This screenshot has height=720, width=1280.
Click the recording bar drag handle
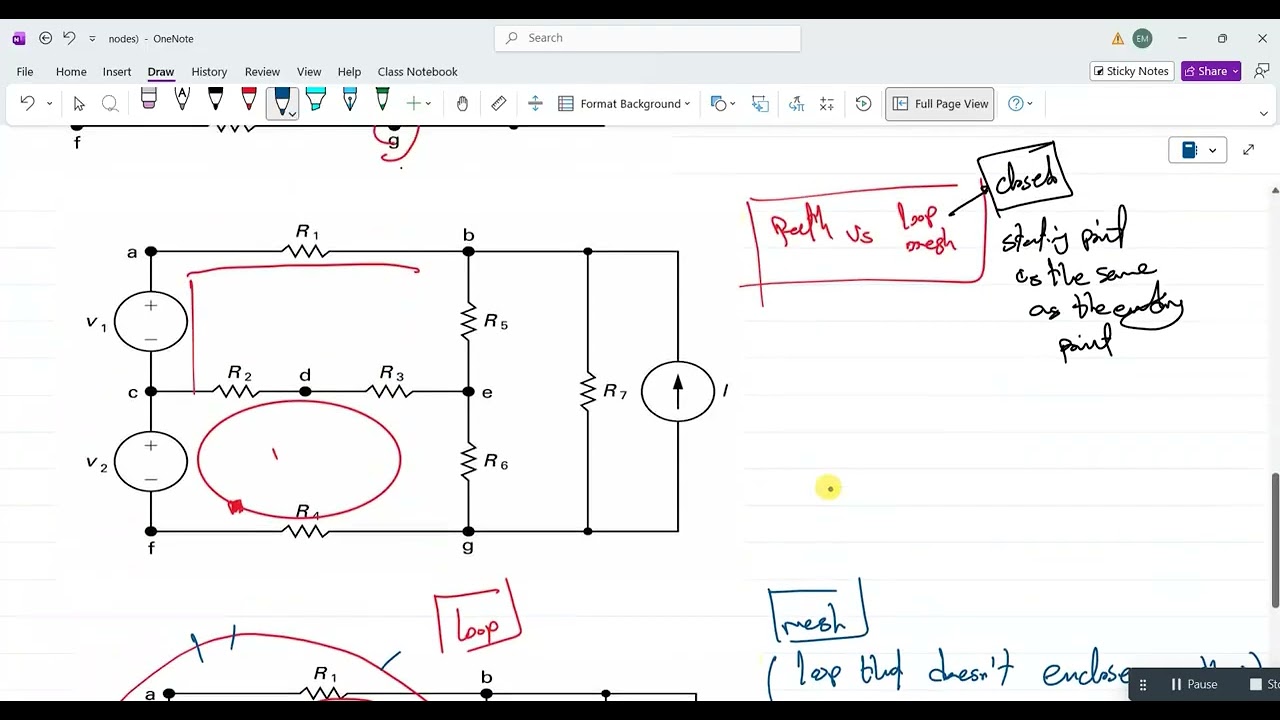[x=1143, y=685]
